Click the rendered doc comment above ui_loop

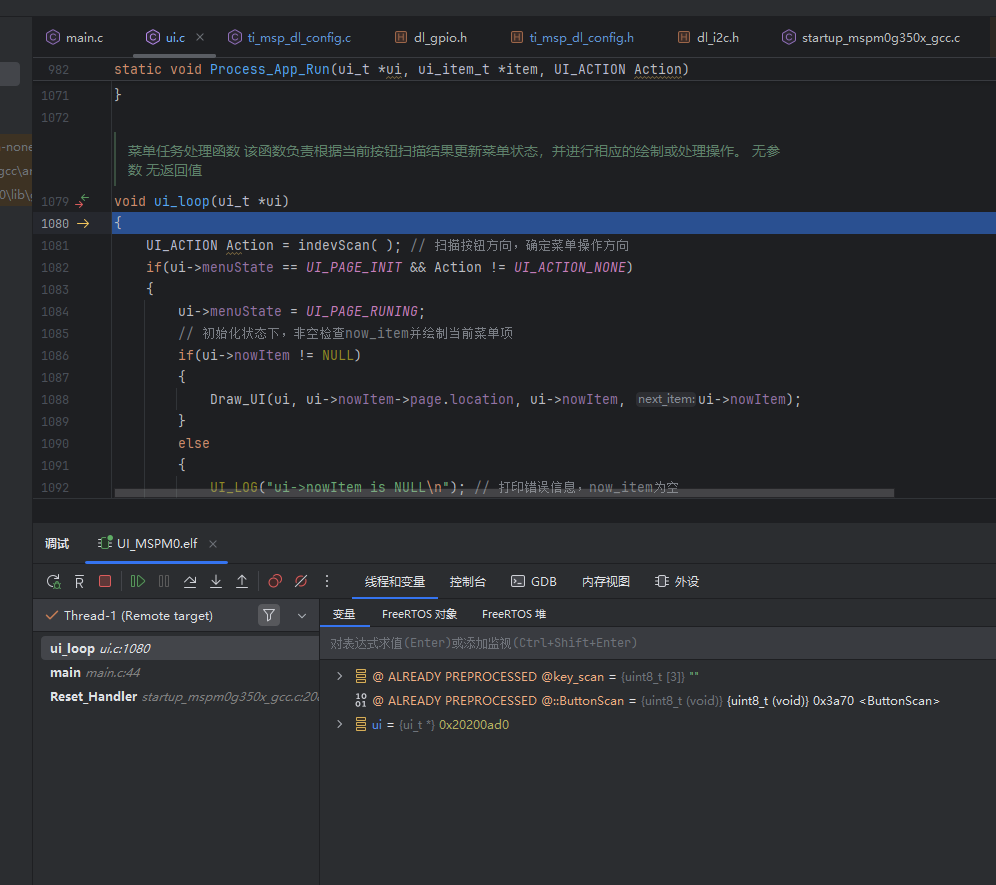454,160
